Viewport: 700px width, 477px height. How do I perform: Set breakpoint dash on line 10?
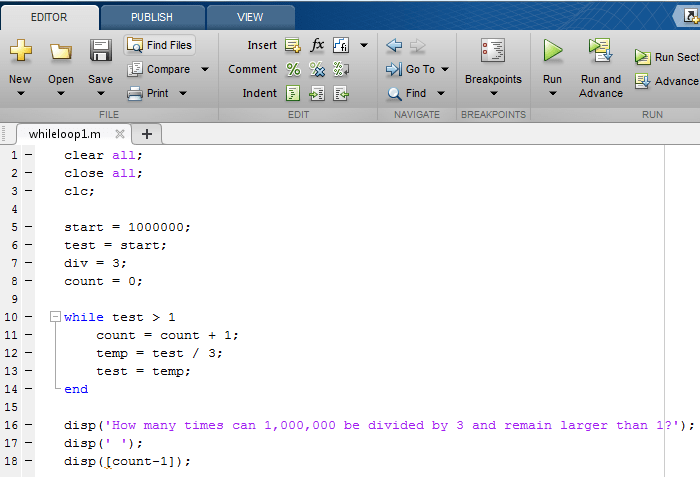click(29, 317)
